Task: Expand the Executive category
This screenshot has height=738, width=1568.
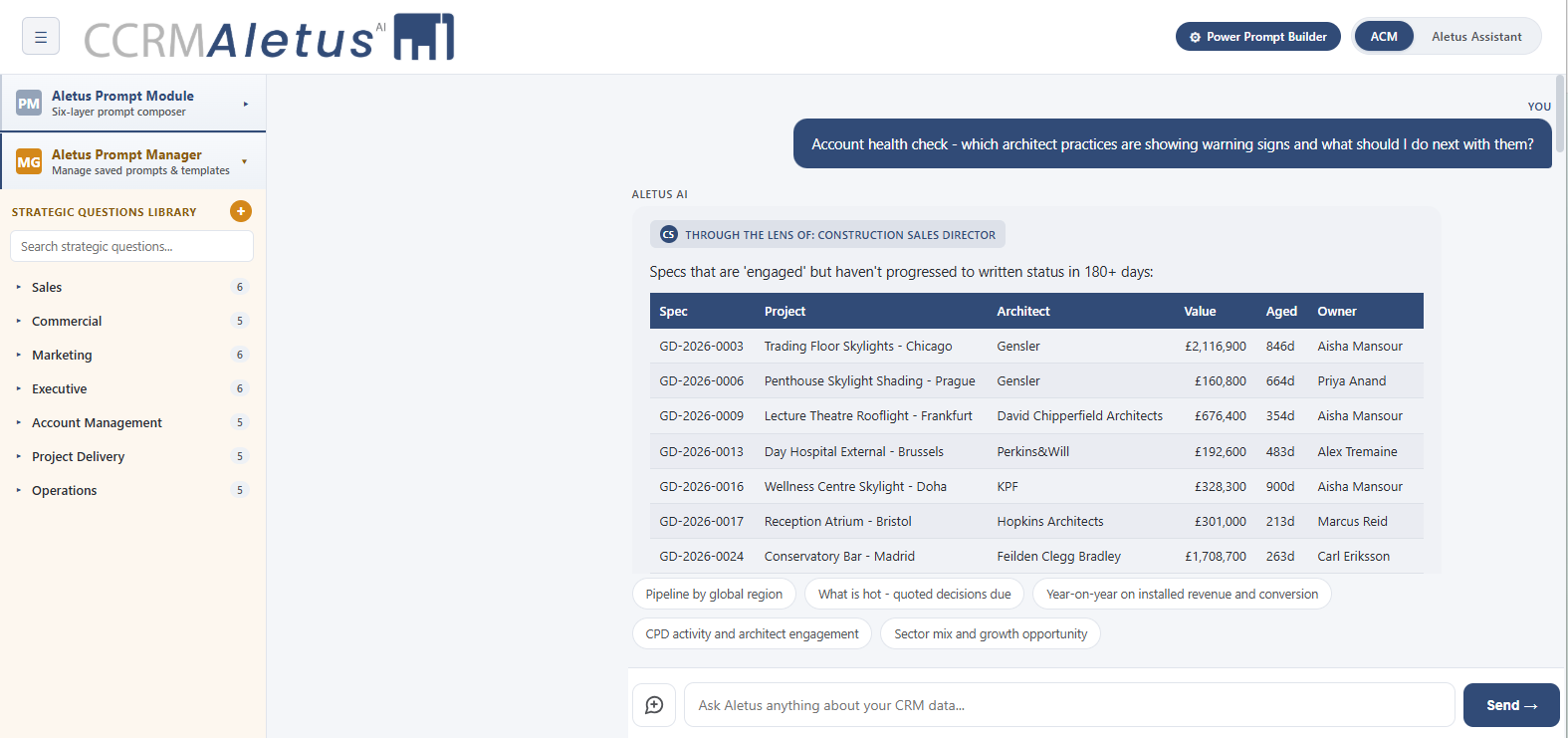Action: [x=131, y=388]
